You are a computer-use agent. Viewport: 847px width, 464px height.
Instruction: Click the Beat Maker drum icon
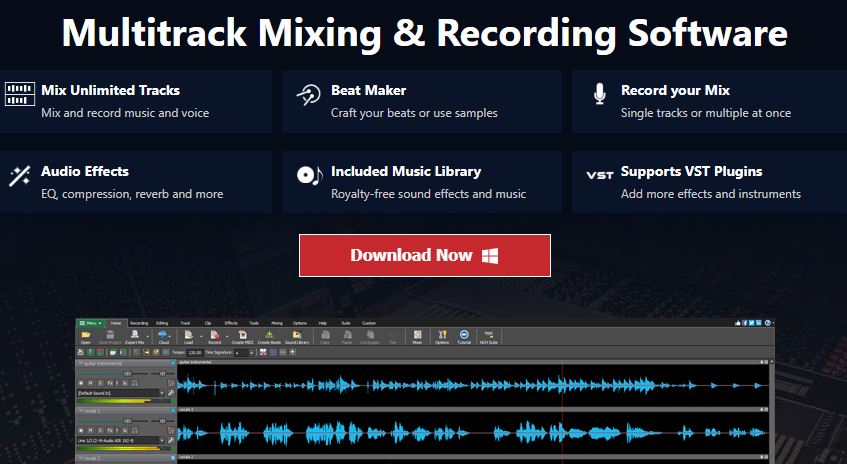tap(308, 95)
